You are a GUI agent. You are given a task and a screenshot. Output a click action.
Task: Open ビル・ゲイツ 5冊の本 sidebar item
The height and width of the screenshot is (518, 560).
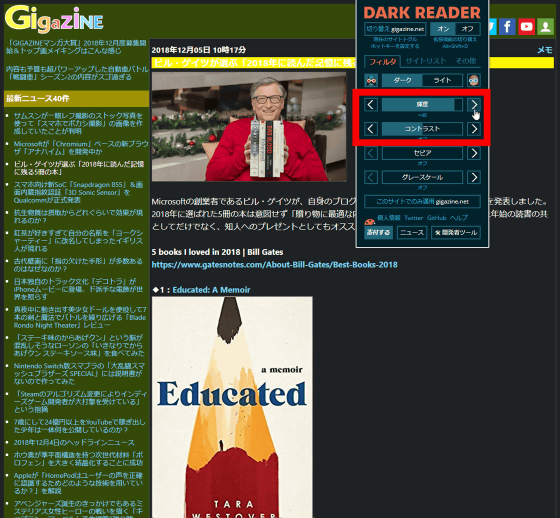point(79,168)
